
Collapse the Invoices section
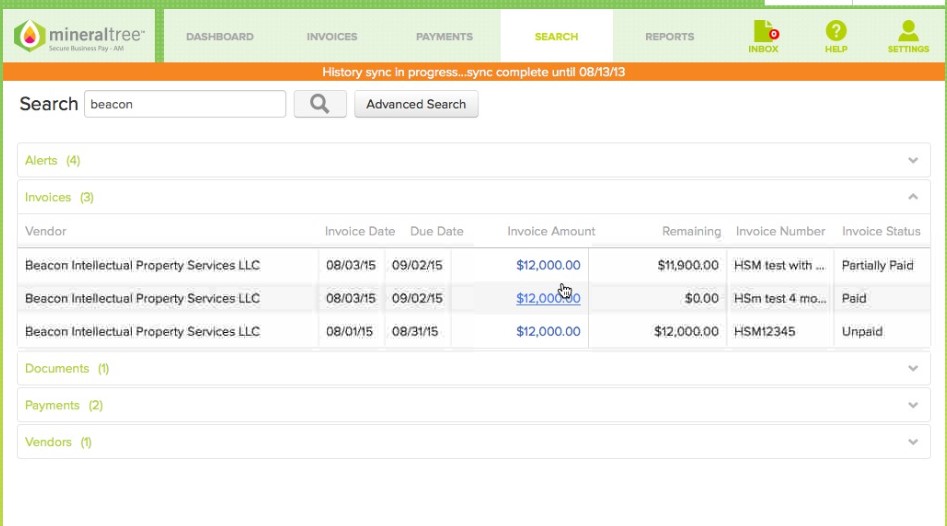912,197
